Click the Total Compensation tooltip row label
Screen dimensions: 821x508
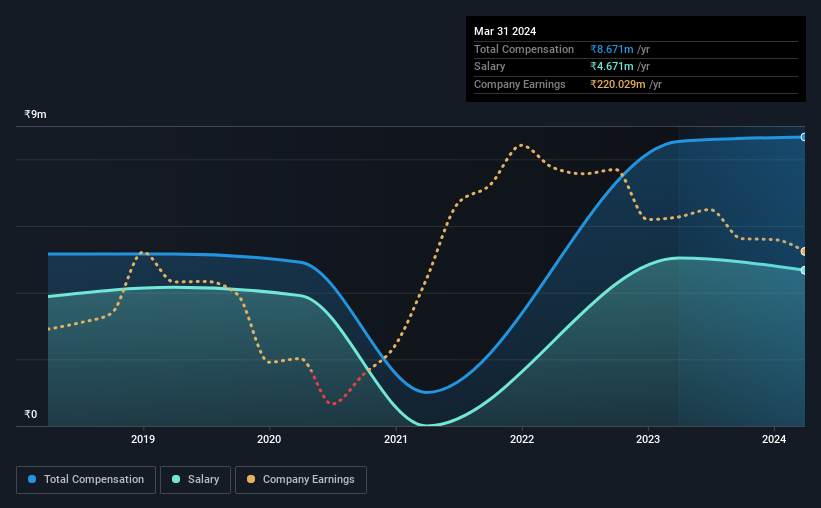[x=524, y=49]
